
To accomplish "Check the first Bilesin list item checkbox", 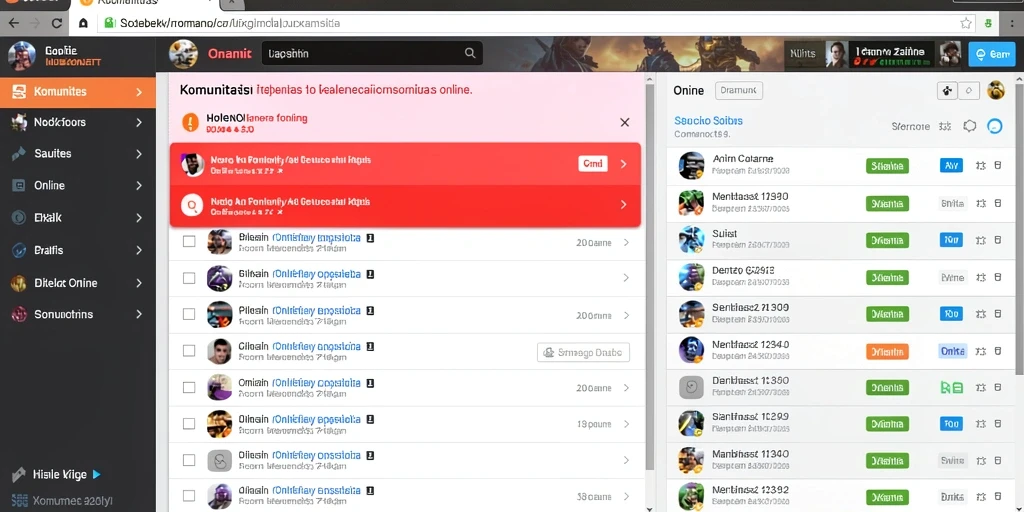I will 189,242.
